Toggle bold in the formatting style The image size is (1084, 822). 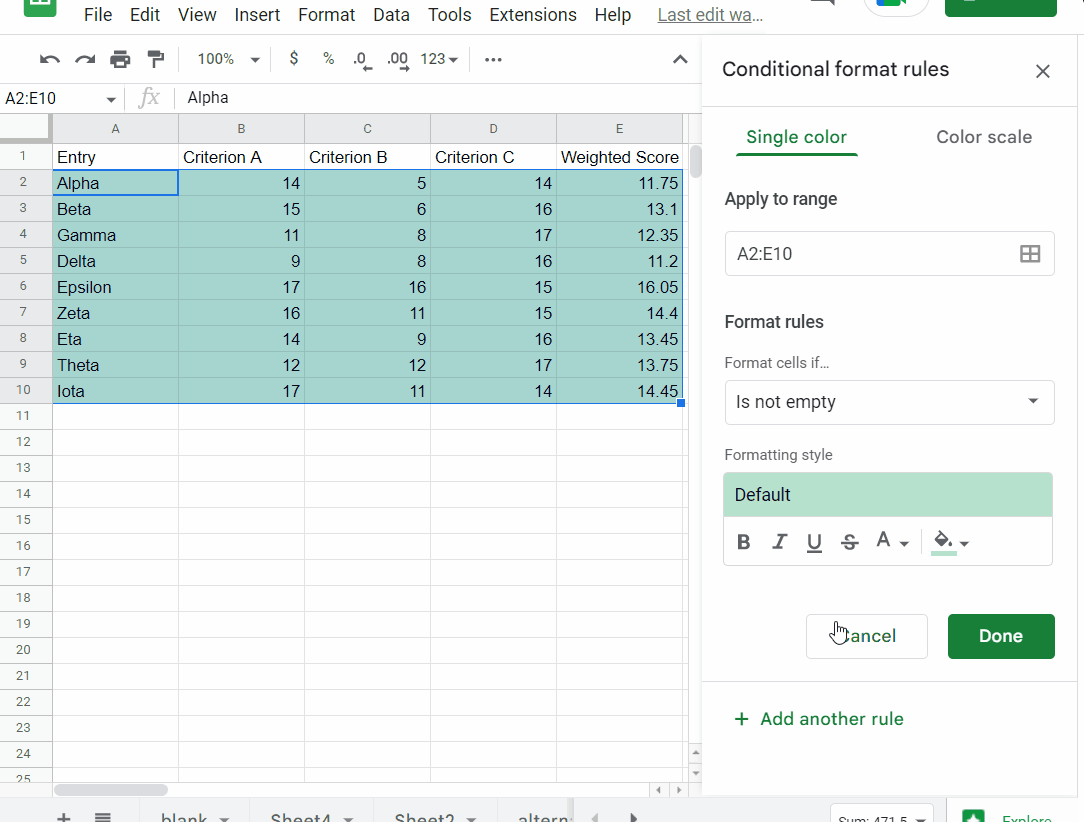coord(743,541)
